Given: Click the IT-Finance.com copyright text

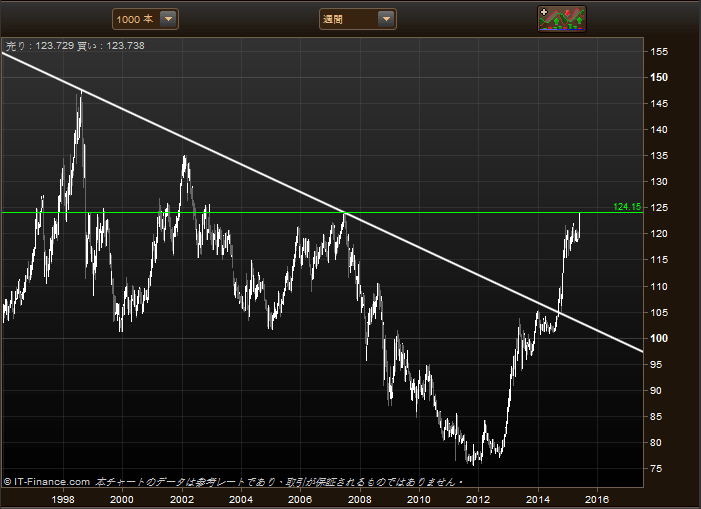Looking at the screenshot, I should pos(47,482).
